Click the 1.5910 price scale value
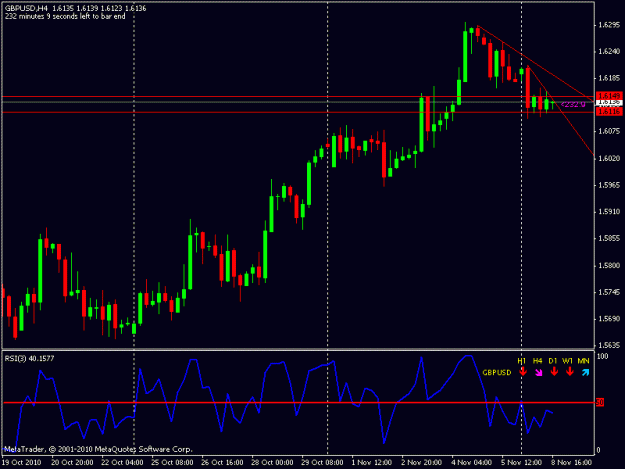 (609, 212)
